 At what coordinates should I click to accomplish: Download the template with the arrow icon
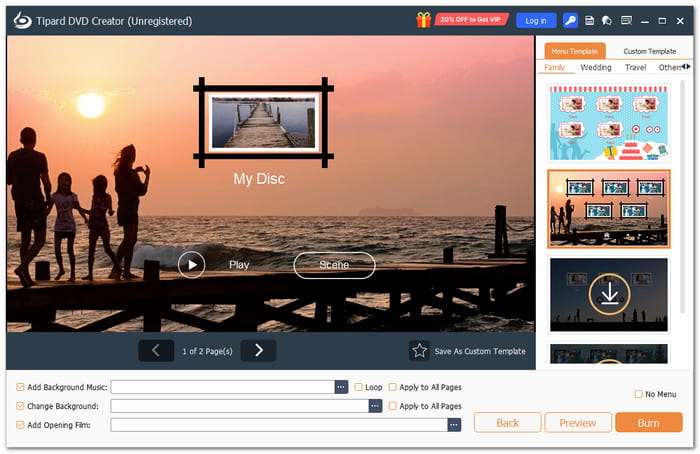[608, 294]
